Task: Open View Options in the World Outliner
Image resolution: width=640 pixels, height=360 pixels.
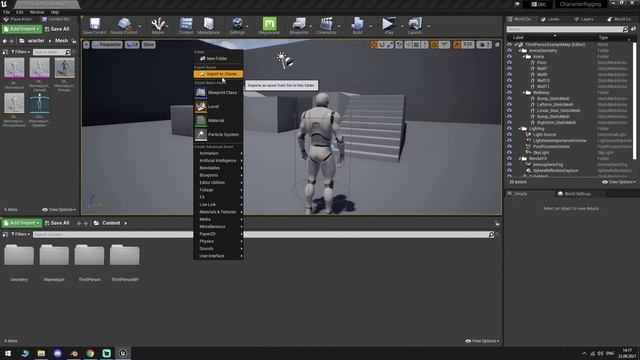Action: point(619,182)
